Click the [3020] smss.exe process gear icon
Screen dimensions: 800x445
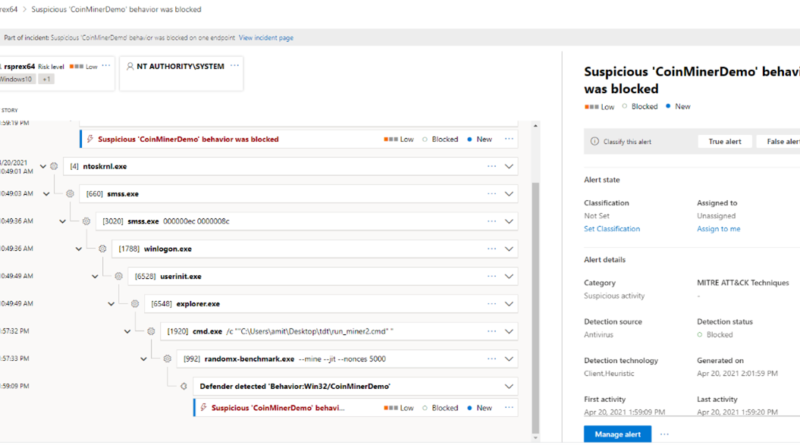tap(86, 221)
